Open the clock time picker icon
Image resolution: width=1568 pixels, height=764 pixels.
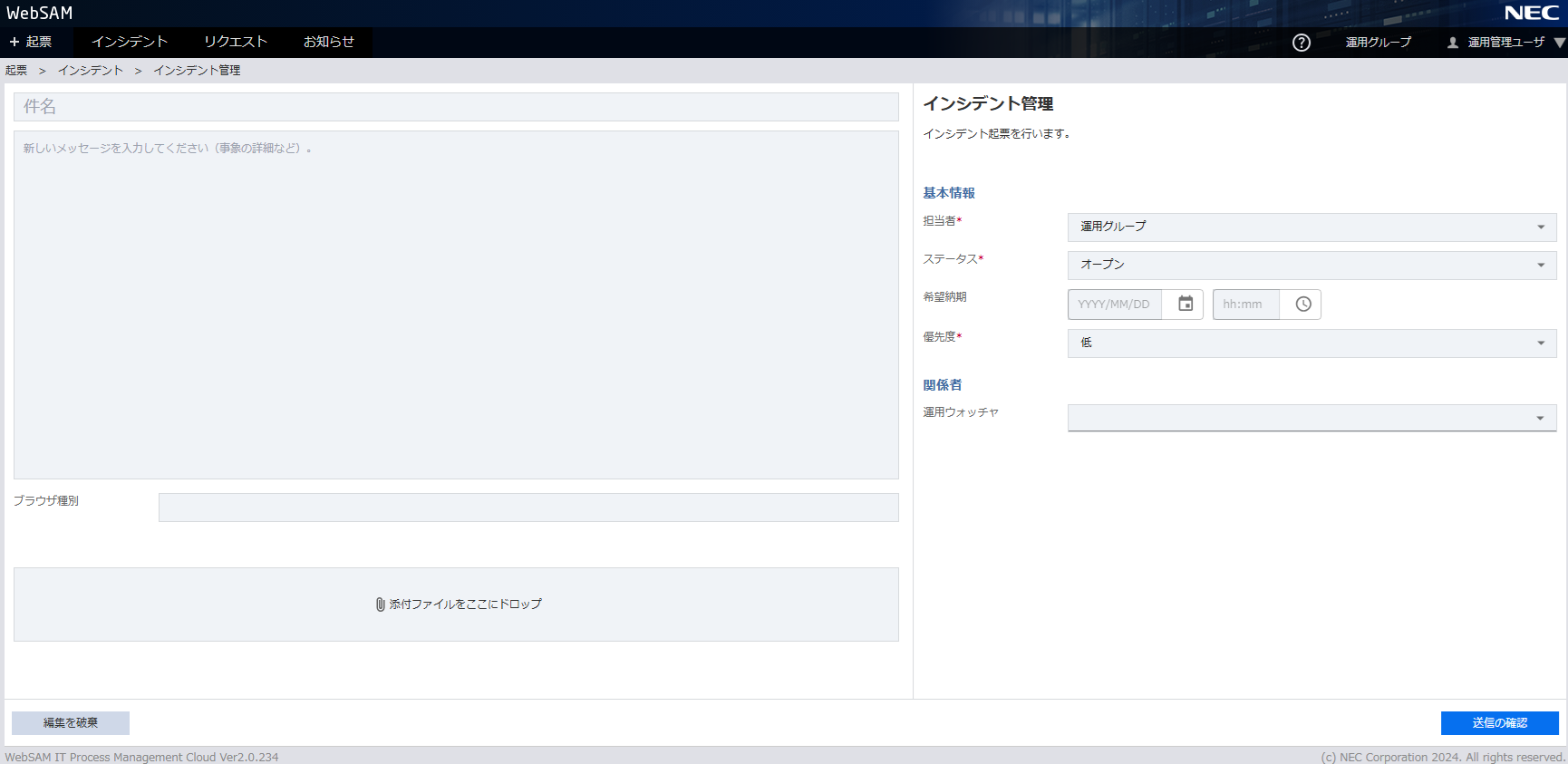pos(1303,304)
